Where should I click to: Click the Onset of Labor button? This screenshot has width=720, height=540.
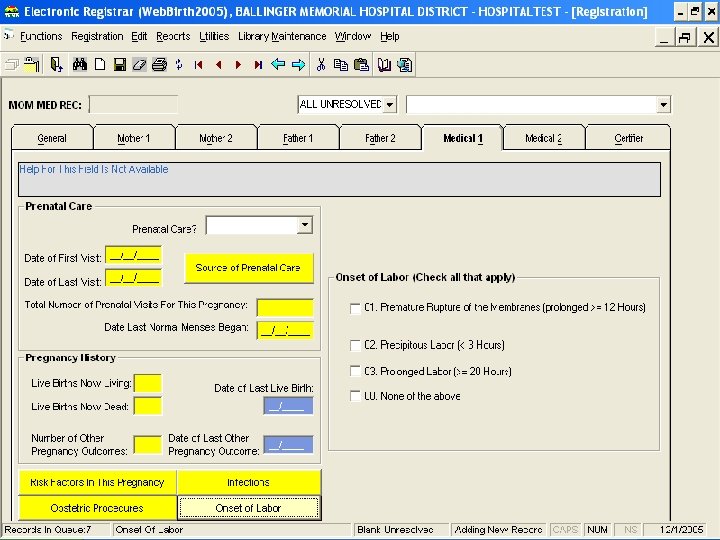pyautogui.click(x=248, y=508)
